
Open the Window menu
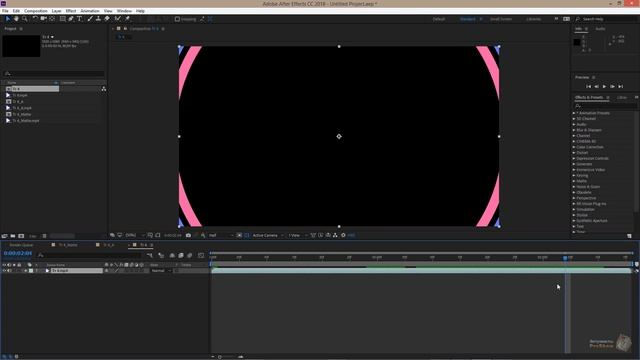coord(124,11)
